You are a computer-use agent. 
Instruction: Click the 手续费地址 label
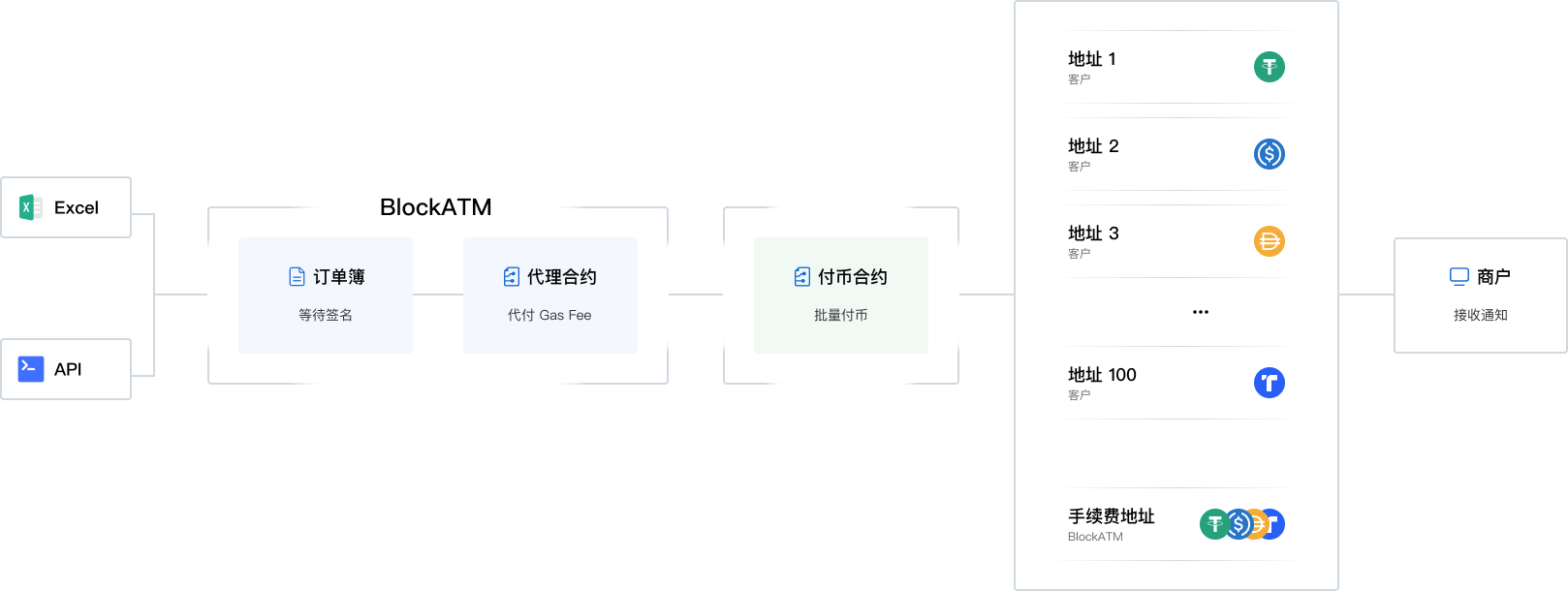1112,516
